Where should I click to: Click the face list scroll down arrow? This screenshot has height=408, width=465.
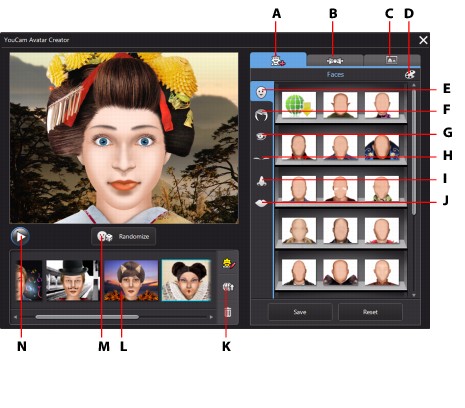click(x=414, y=295)
